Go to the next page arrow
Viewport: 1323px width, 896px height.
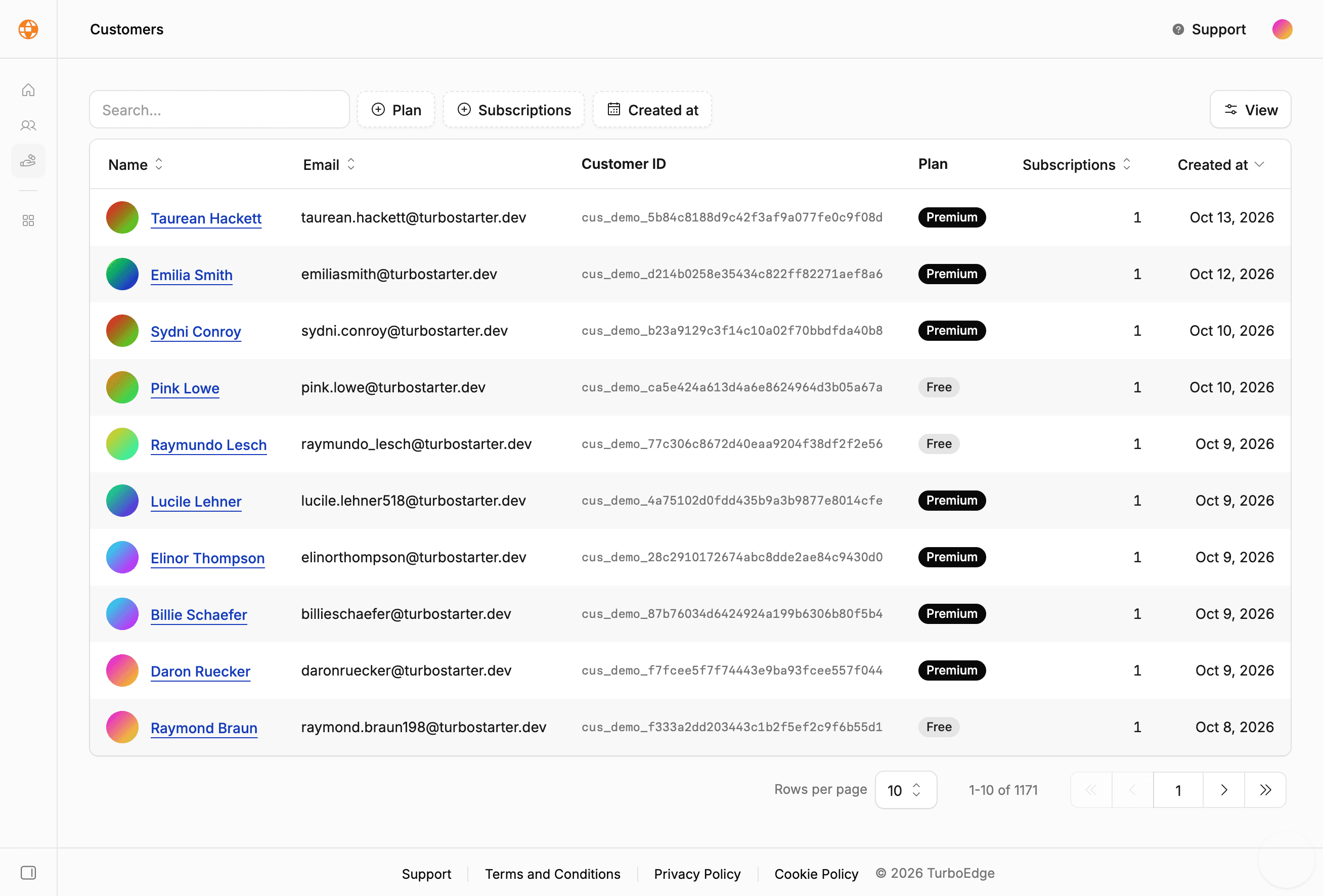click(x=1223, y=790)
